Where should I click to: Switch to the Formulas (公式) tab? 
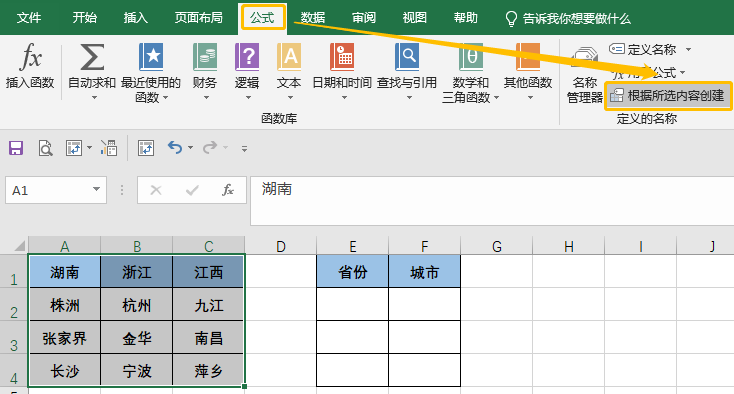[x=263, y=18]
